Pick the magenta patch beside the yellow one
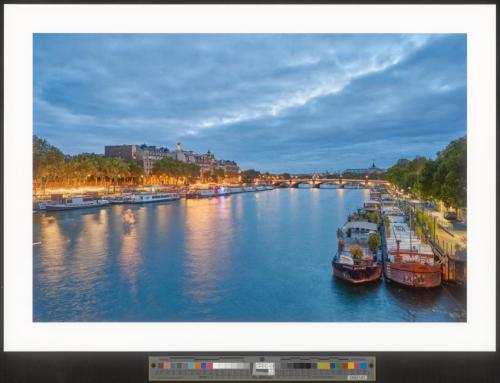This screenshot has width=500, height=383. pos(357,365)
